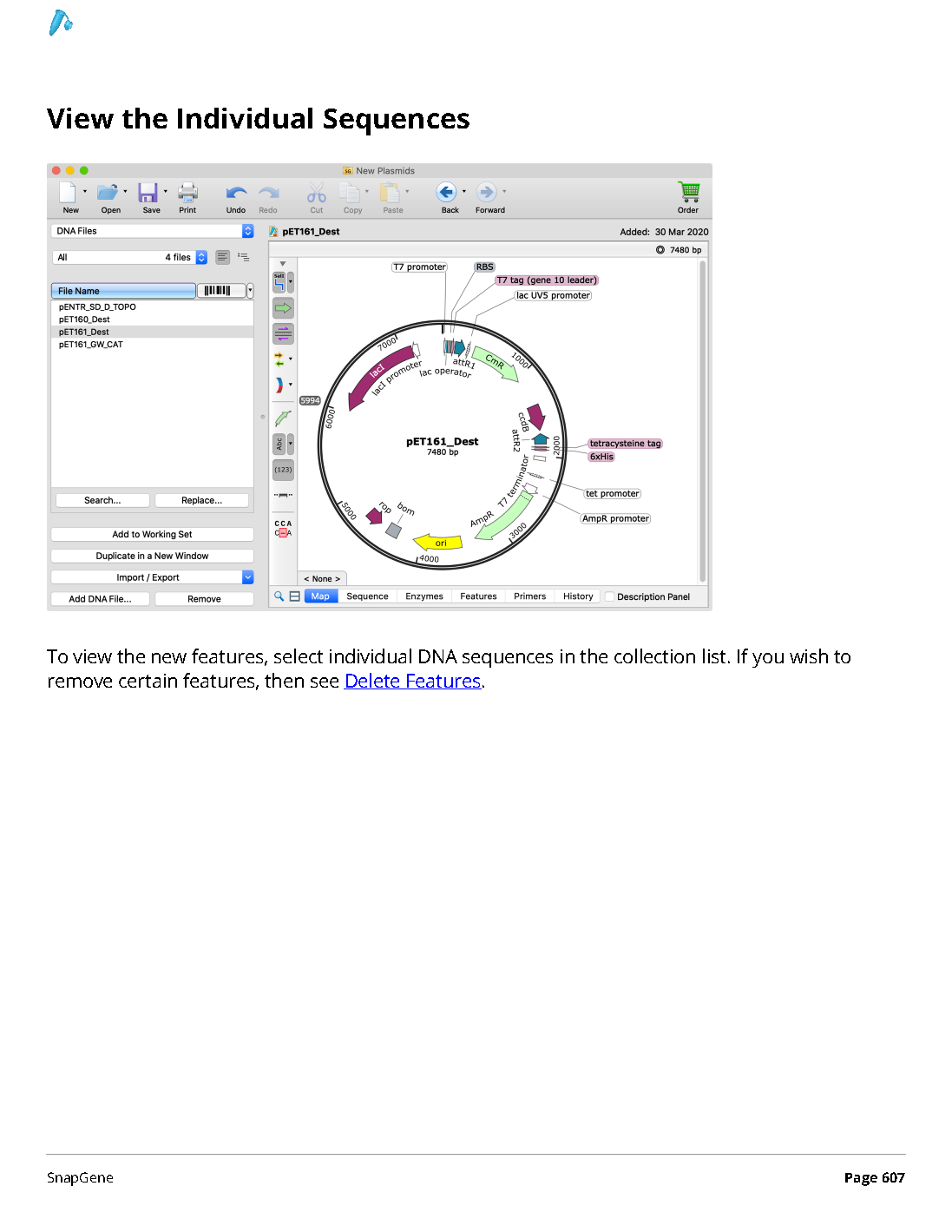
Task: Click the Add DNA File... button
Action: (x=101, y=599)
